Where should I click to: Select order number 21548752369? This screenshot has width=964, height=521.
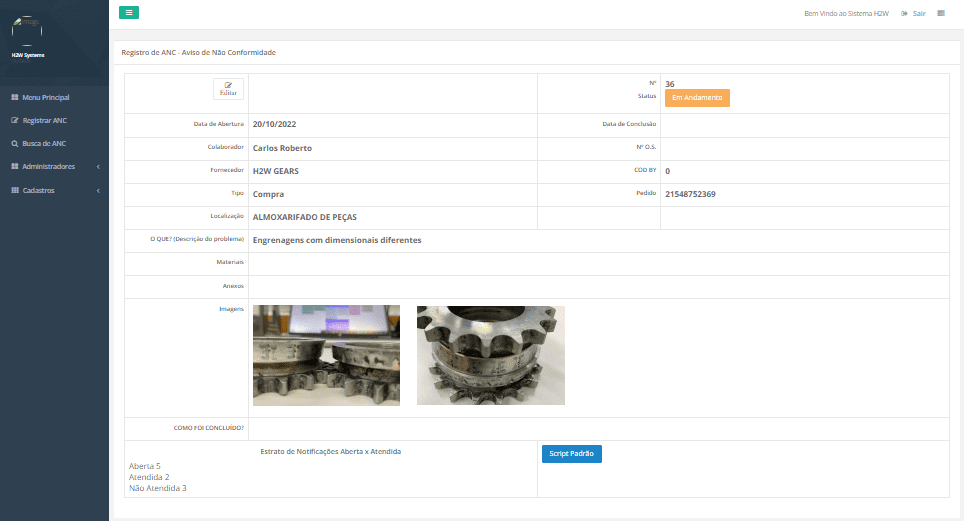click(690, 194)
